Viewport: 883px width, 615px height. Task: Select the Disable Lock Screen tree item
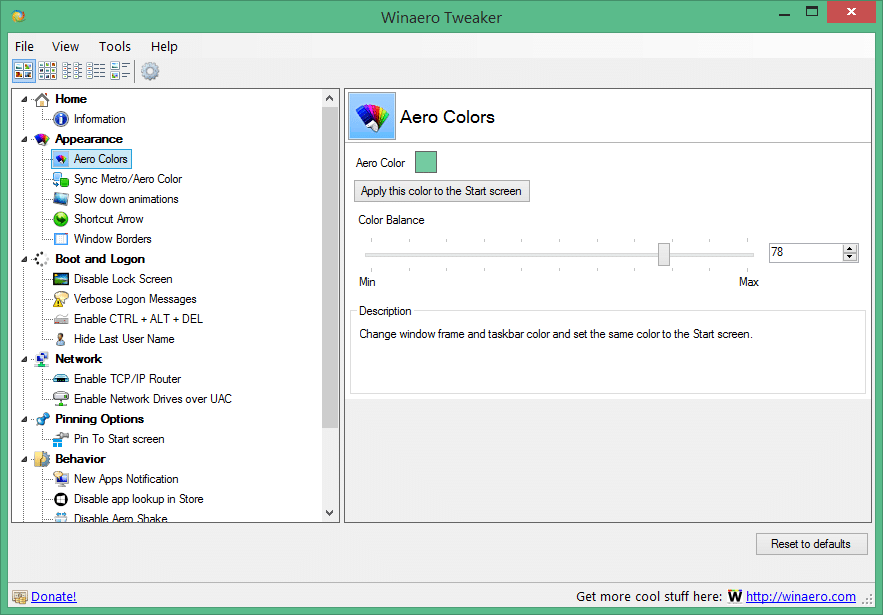tap(123, 279)
